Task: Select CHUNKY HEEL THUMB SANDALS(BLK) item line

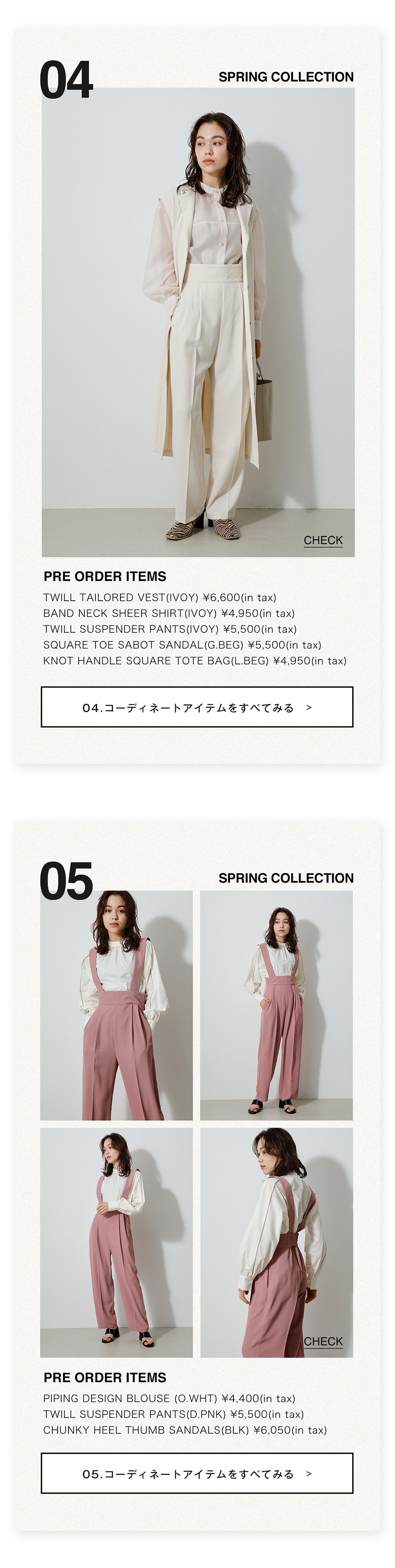Action: pyautogui.click(x=185, y=1430)
